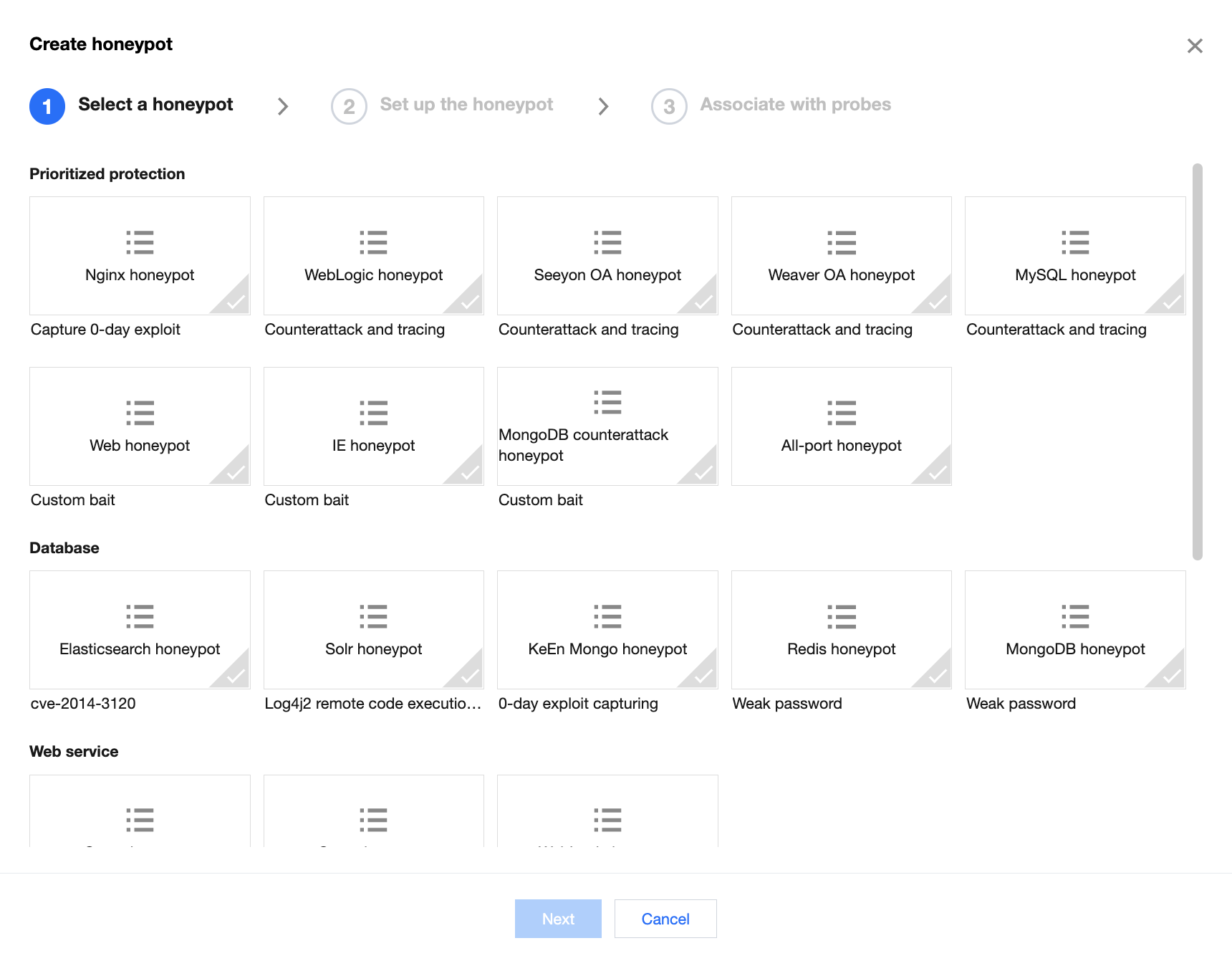Toggle the checkmark on MongoDB honeypot card
This screenshot has height=966, width=1232.
point(1171,676)
